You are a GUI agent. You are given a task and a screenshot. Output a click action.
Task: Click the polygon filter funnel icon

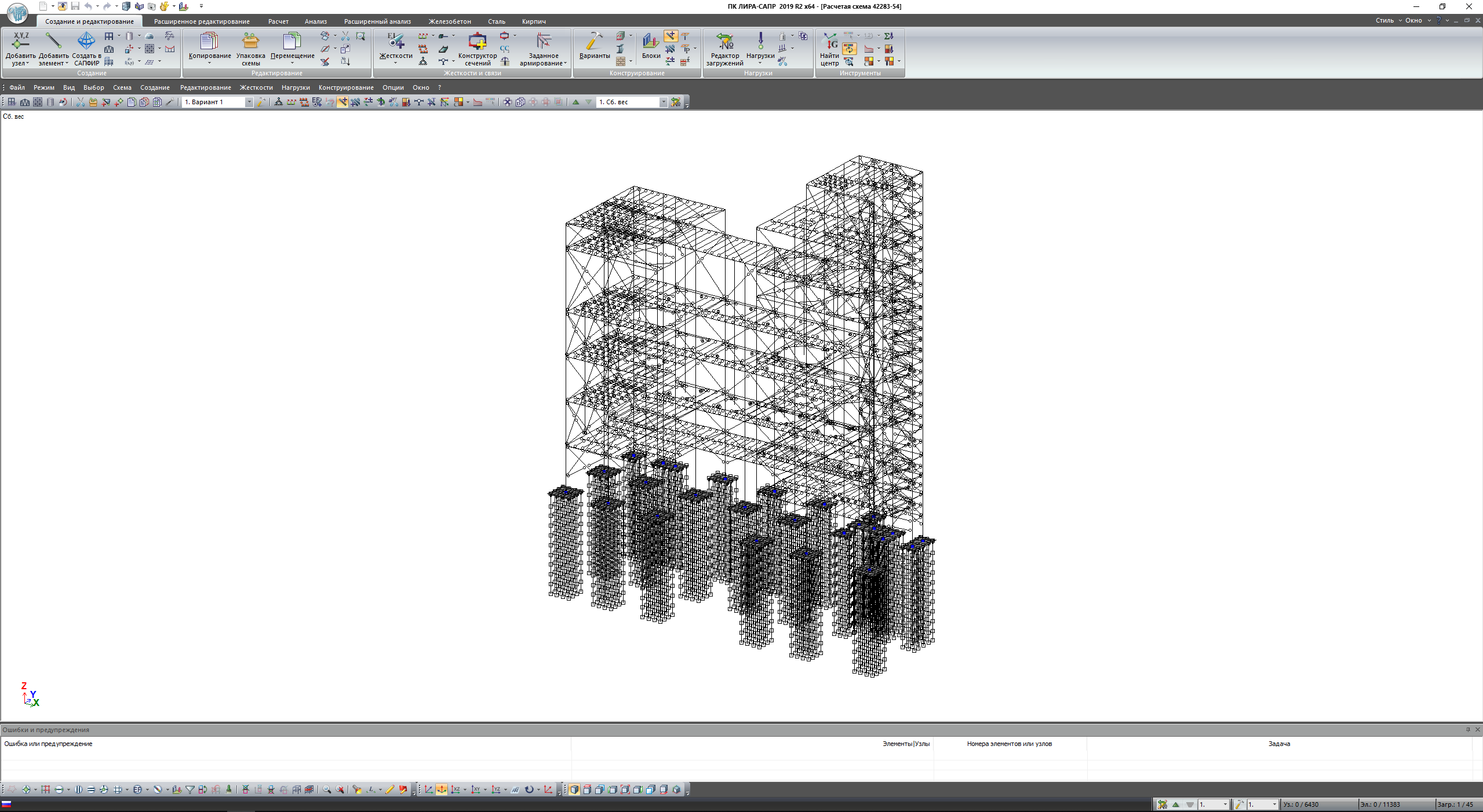[190, 789]
